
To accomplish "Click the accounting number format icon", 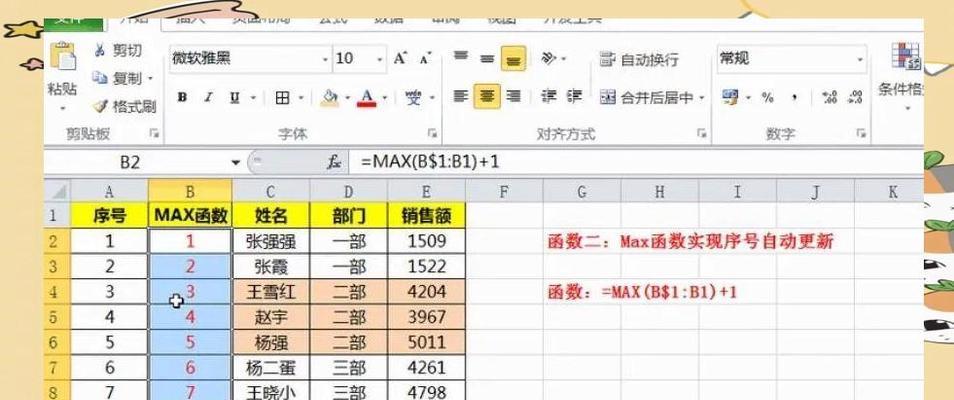I will coord(730,97).
